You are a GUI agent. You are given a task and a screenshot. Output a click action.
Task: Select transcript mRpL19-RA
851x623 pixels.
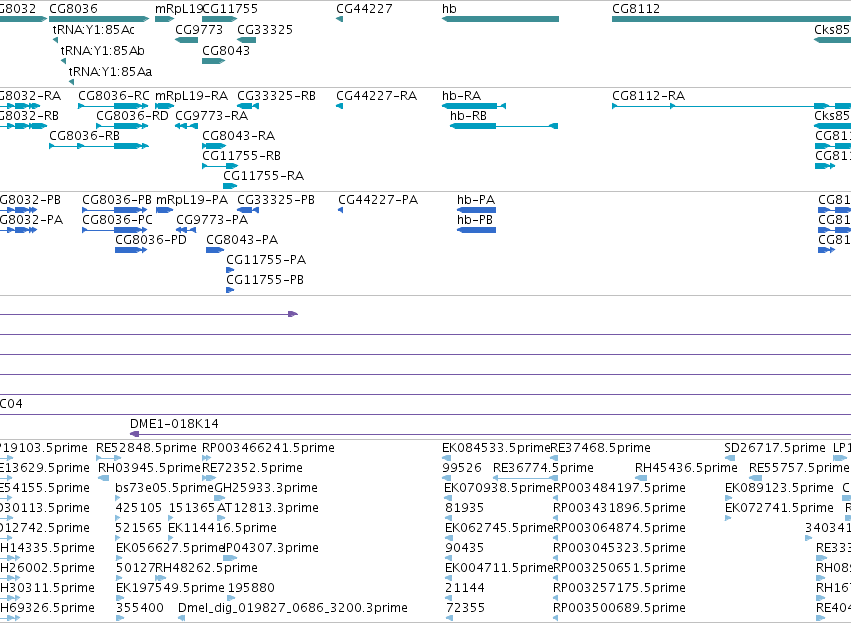pyautogui.click(x=192, y=96)
